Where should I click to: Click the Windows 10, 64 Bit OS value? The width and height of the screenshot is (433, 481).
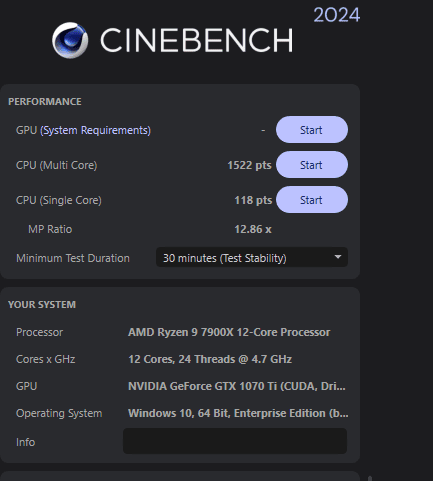(238, 413)
